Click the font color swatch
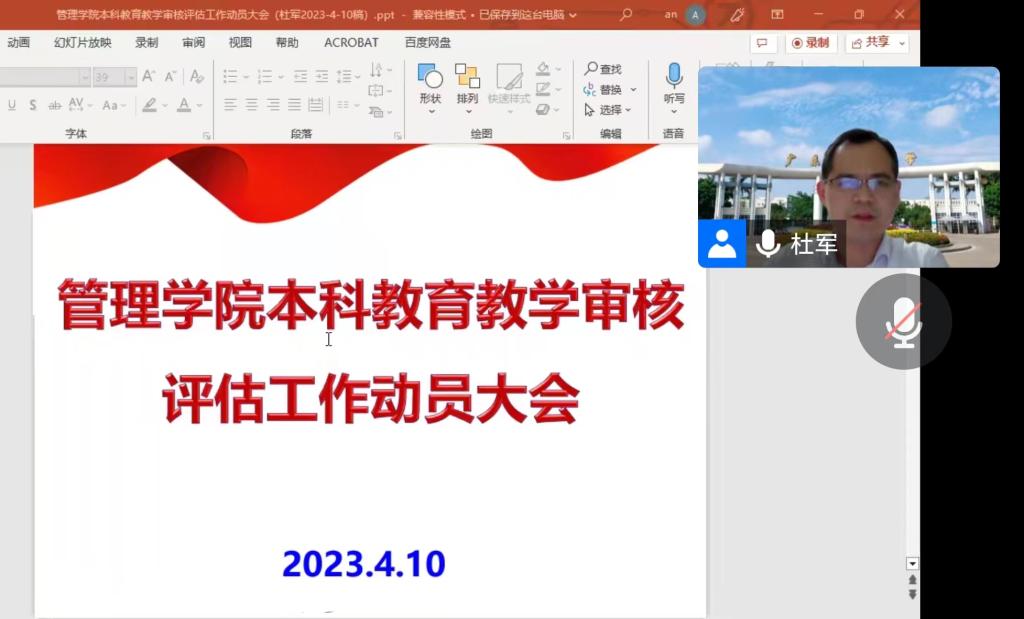 pos(184,105)
